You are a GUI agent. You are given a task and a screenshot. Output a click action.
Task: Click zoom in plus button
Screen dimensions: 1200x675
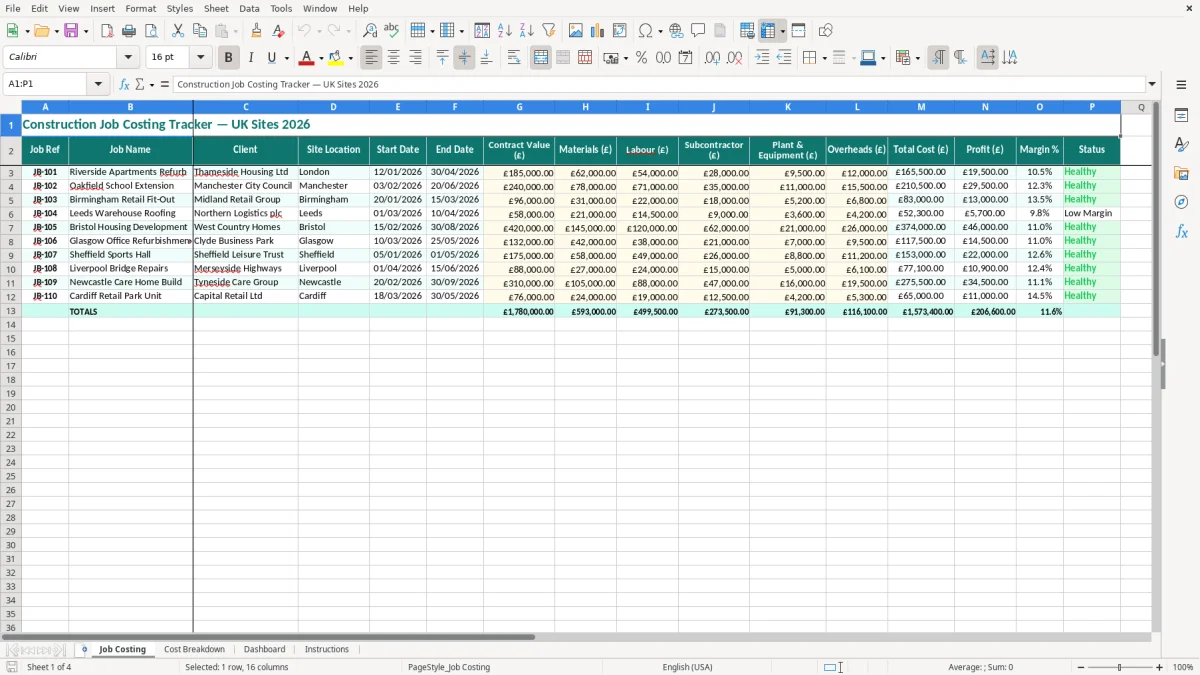pyautogui.click(x=1160, y=667)
